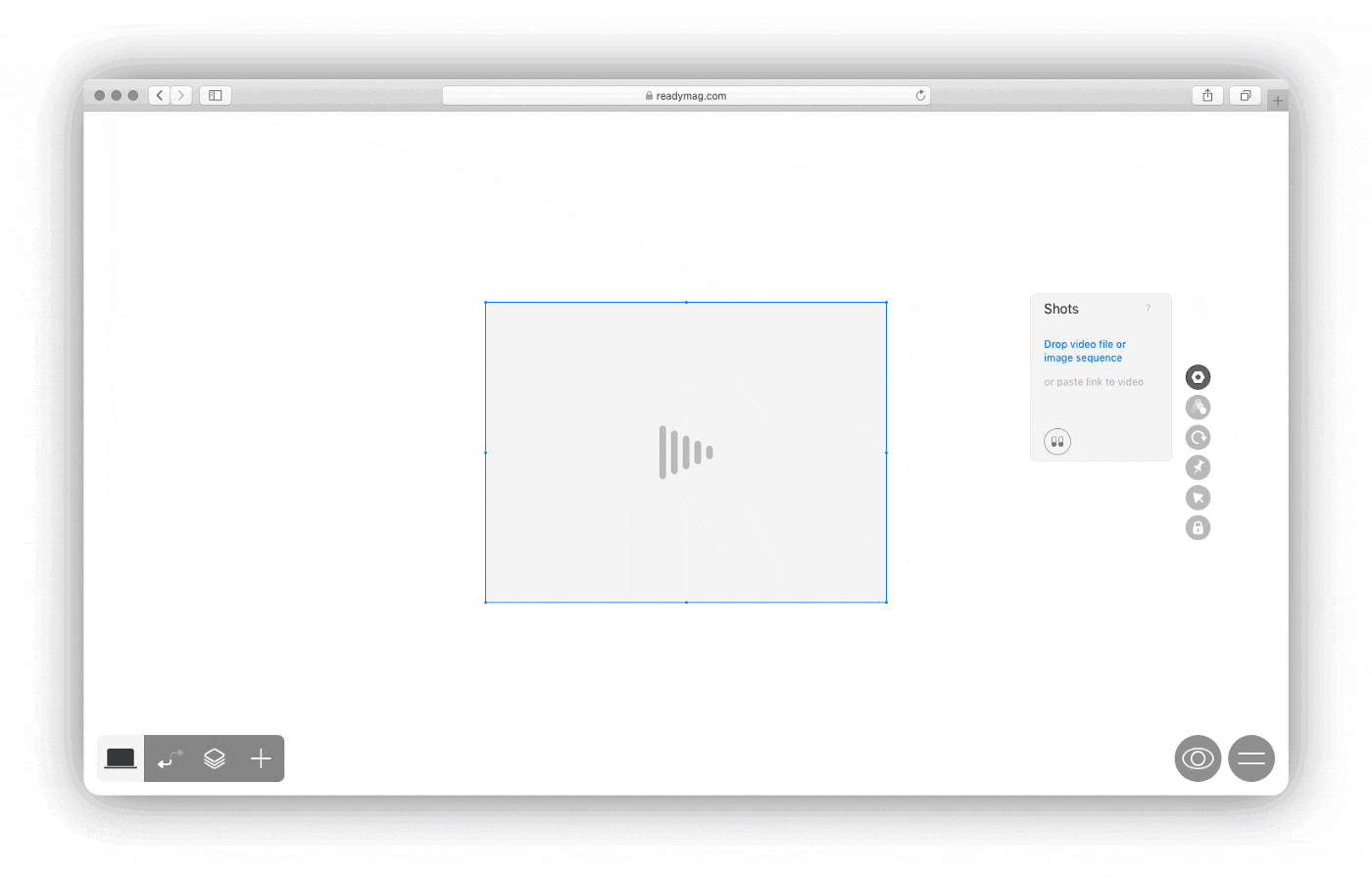1372x878 pixels.
Task: Show all tabs overview button
Action: coord(1246,95)
